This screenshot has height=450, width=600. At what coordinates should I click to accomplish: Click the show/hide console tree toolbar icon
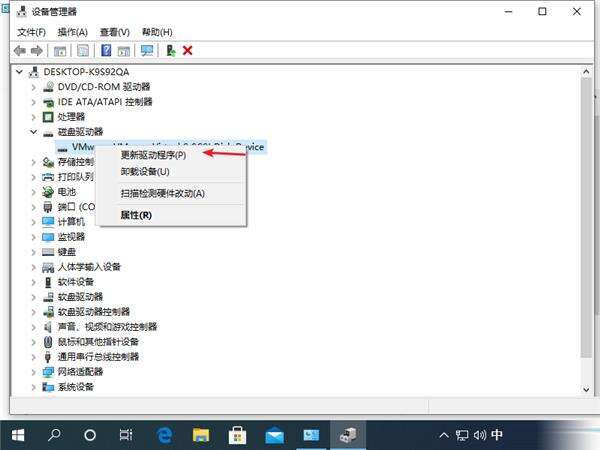tap(60, 51)
